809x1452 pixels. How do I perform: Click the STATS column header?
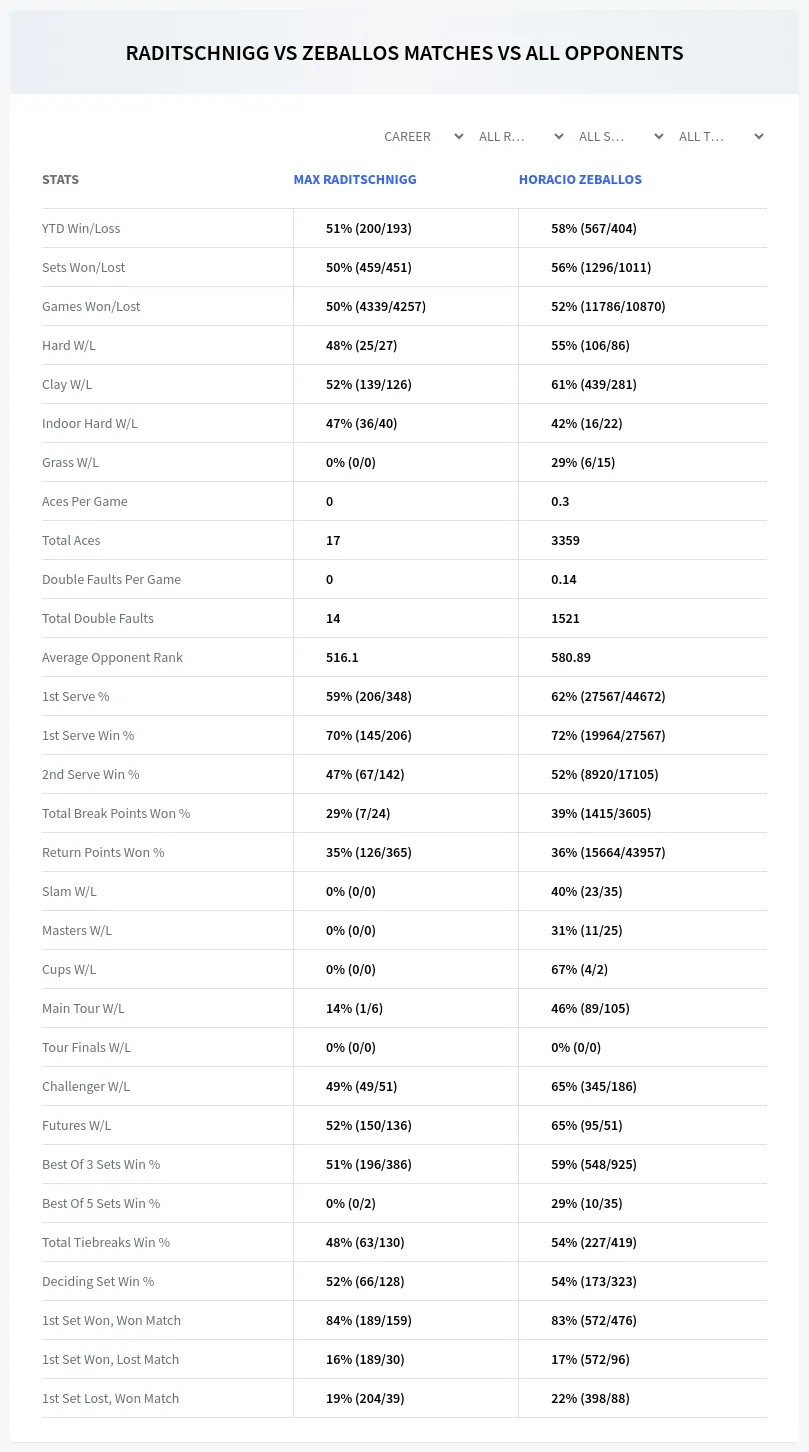[60, 180]
